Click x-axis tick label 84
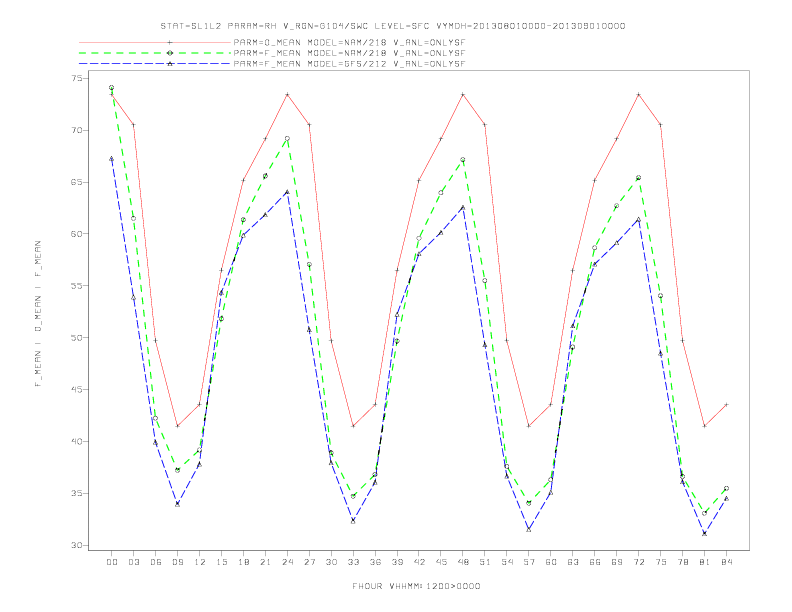 (x=727, y=562)
